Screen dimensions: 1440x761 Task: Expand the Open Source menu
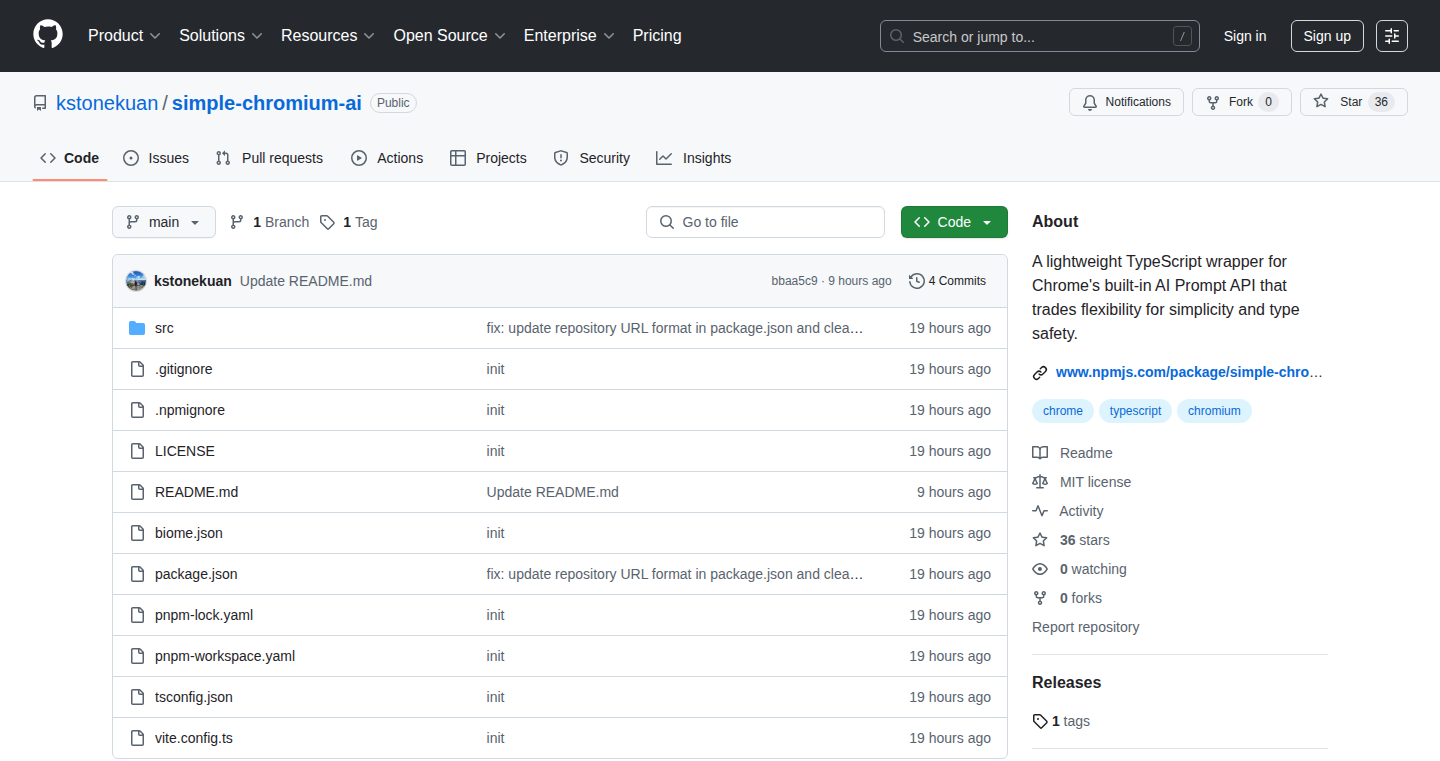point(449,36)
